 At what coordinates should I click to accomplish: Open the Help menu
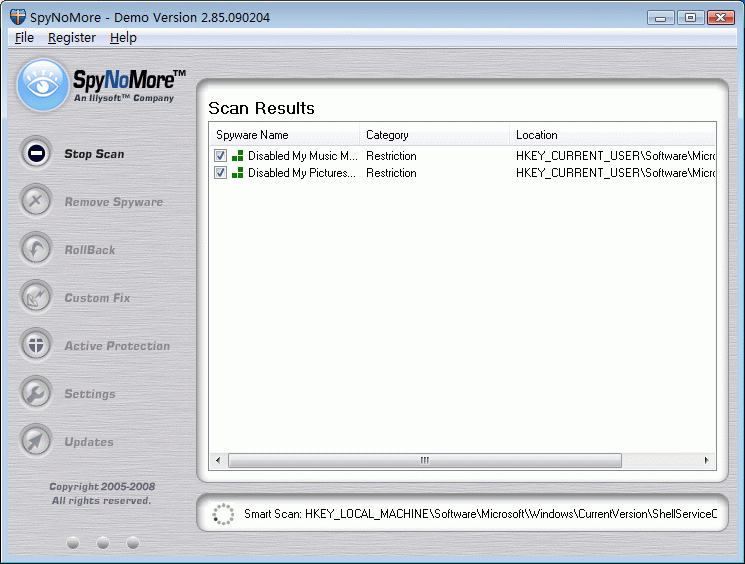(x=123, y=38)
